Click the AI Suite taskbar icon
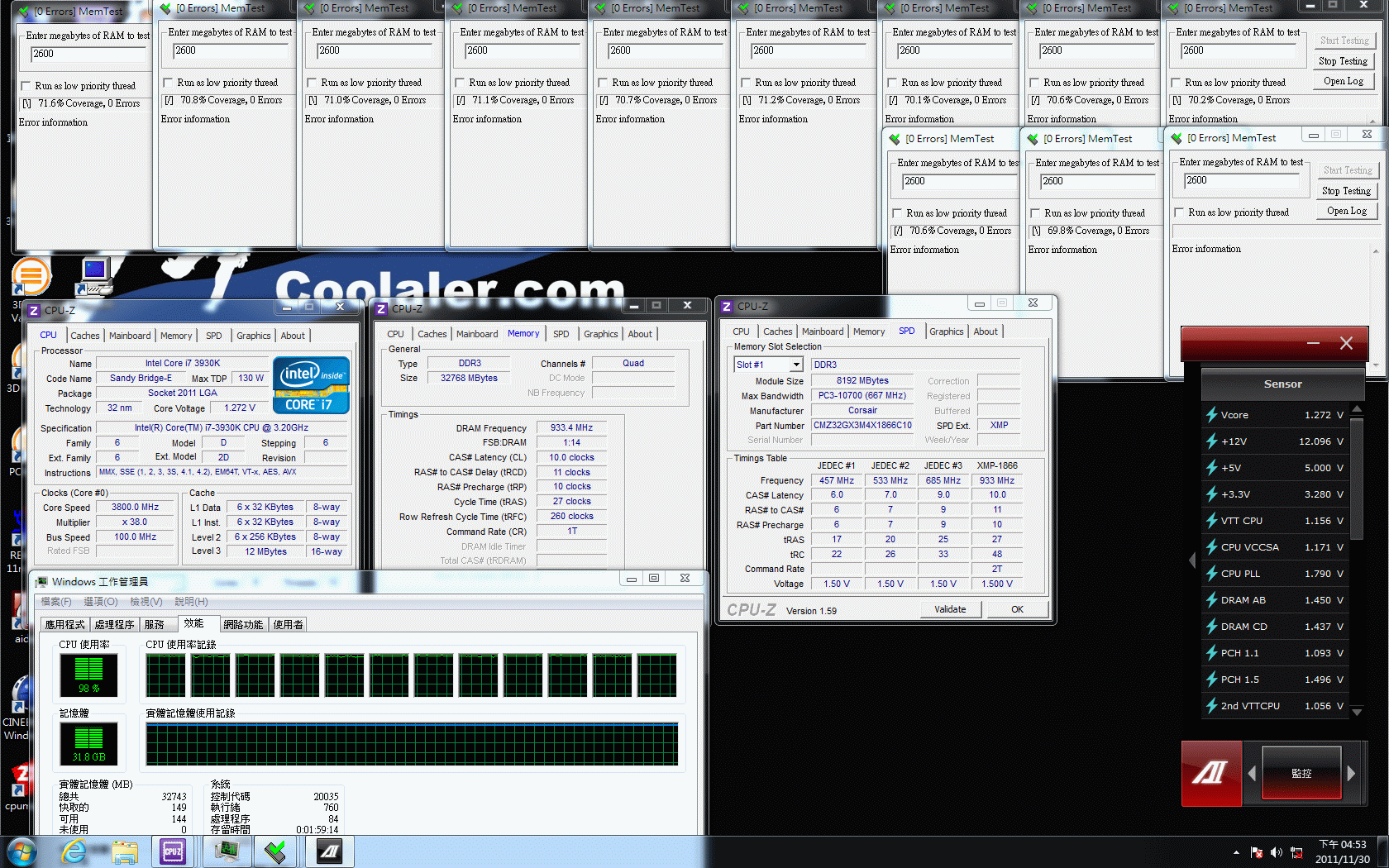Screen dimensions: 1389x868 [x=330, y=851]
